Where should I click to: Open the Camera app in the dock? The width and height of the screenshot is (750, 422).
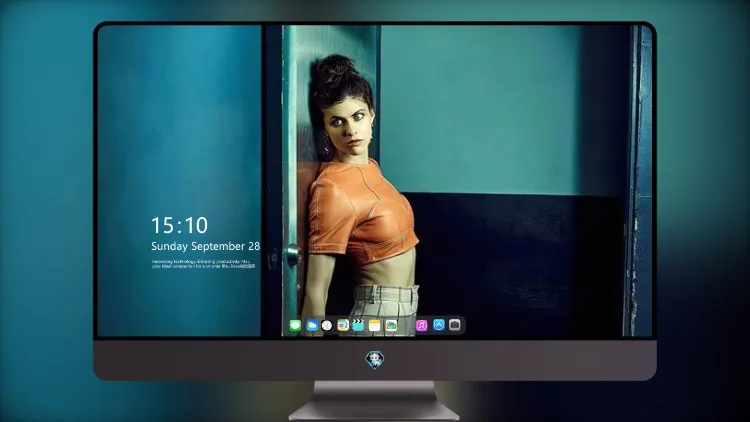(455, 325)
